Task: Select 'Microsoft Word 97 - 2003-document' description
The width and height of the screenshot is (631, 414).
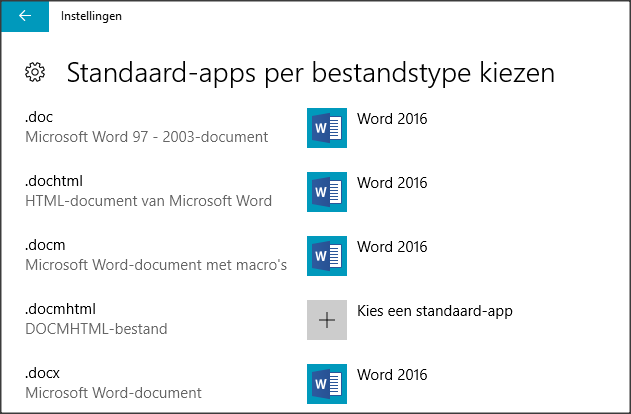Action: (x=146, y=137)
